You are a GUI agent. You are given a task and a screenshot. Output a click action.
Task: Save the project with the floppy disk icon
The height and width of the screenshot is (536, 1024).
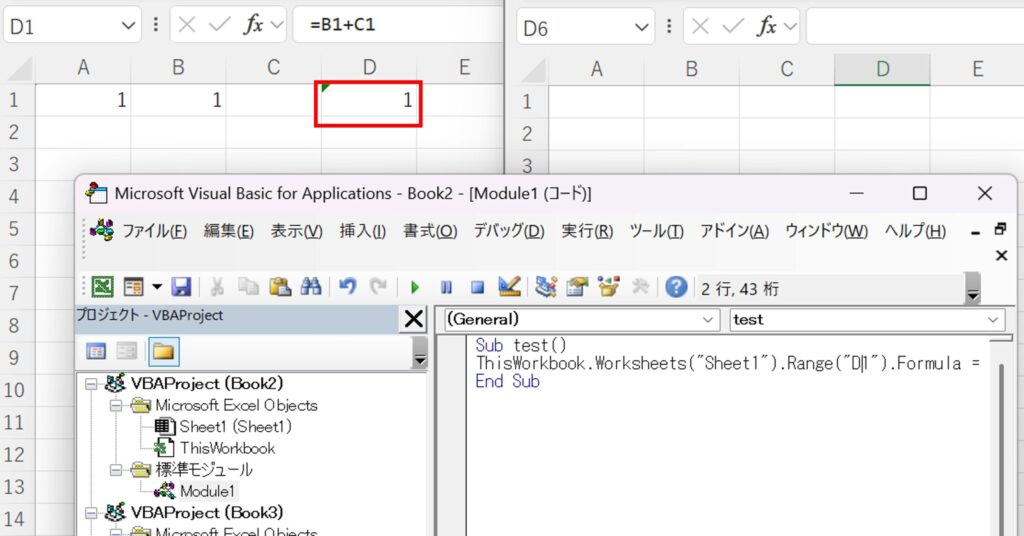tap(181, 287)
